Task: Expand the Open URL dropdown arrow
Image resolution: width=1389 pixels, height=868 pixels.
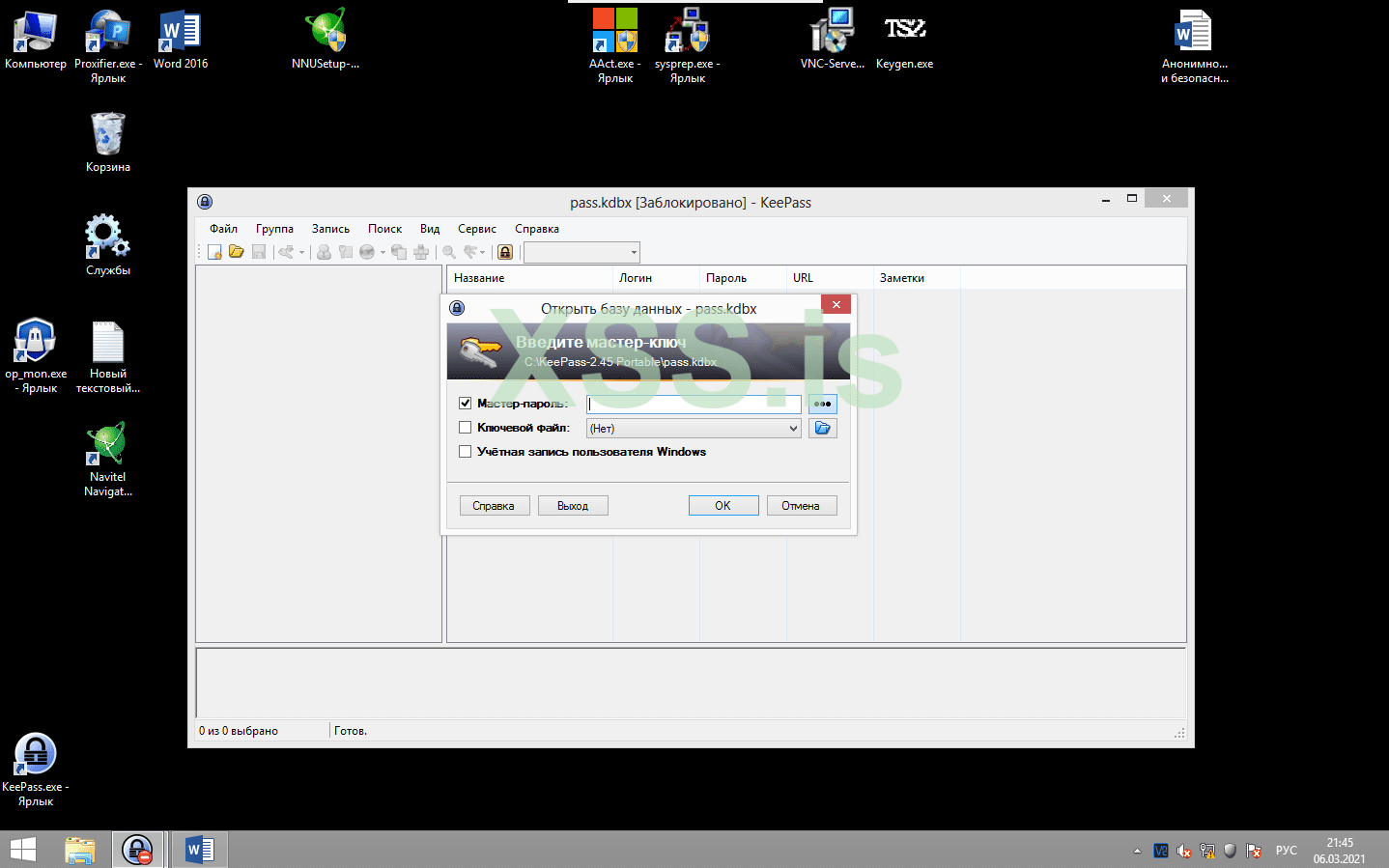Action: point(383,253)
